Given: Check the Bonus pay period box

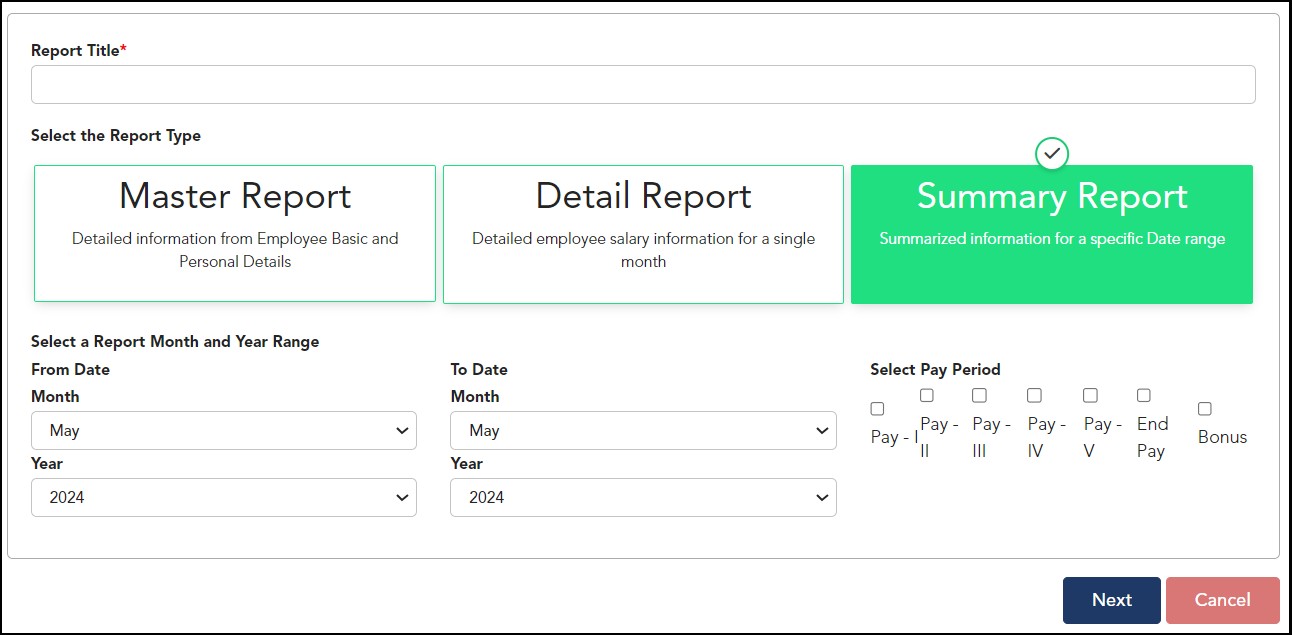Looking at the screenshot, I should pyautogui.click(x=1205, y=409).
